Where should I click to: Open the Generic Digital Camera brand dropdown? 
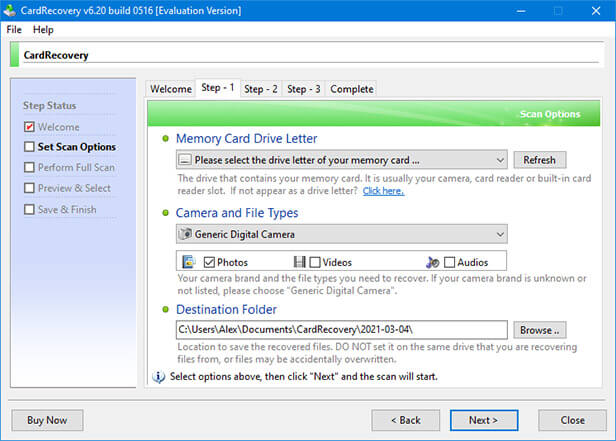(x=341, y=234)
